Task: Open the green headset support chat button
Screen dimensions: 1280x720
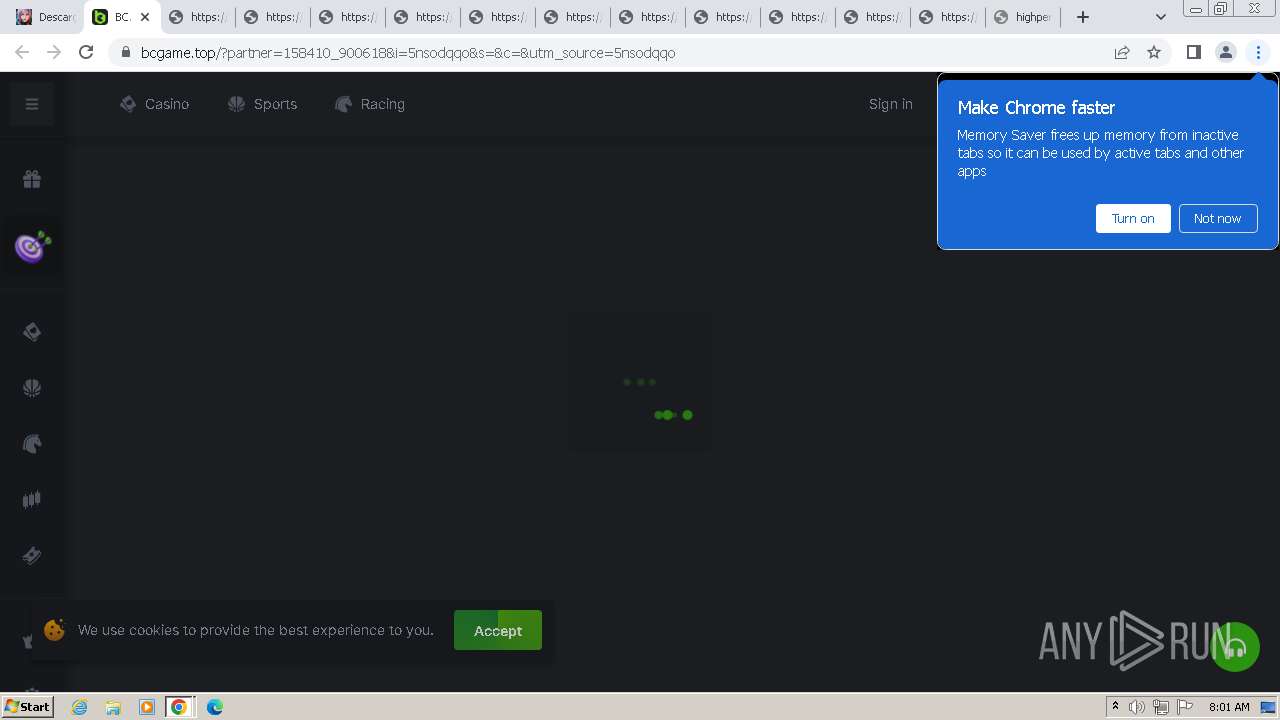Action: pos(1235,647)
